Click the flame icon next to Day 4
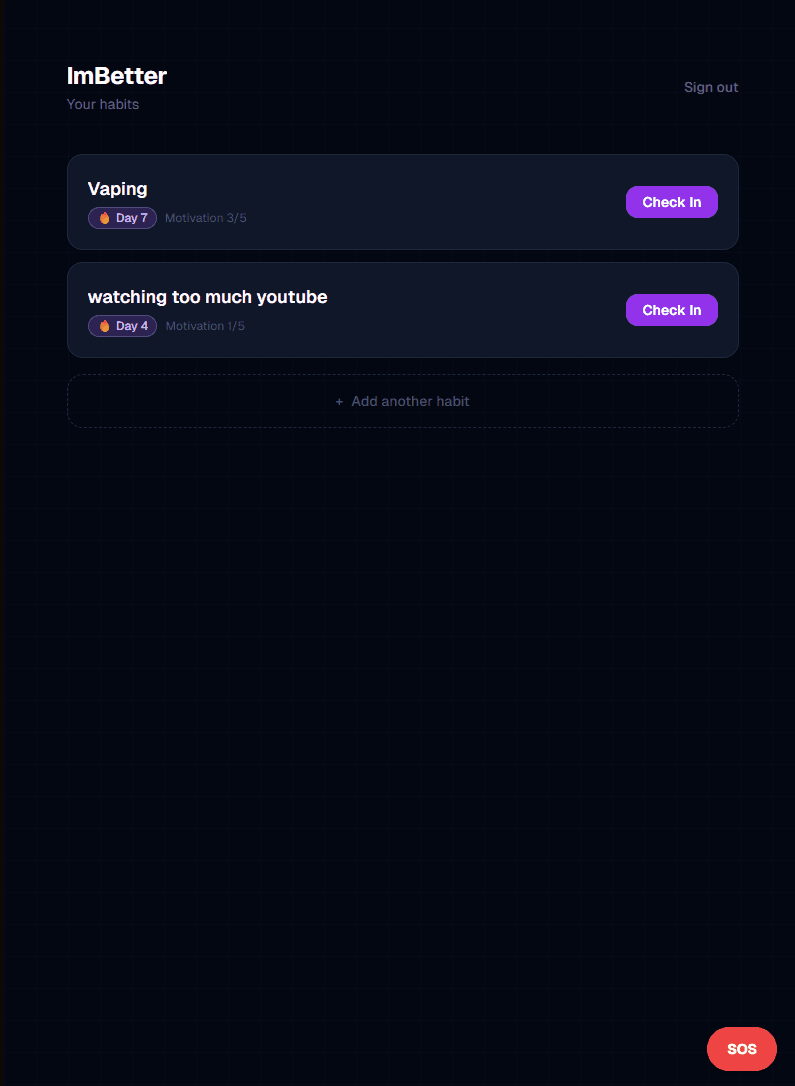 pyautogui.click(x=105, y=326)
